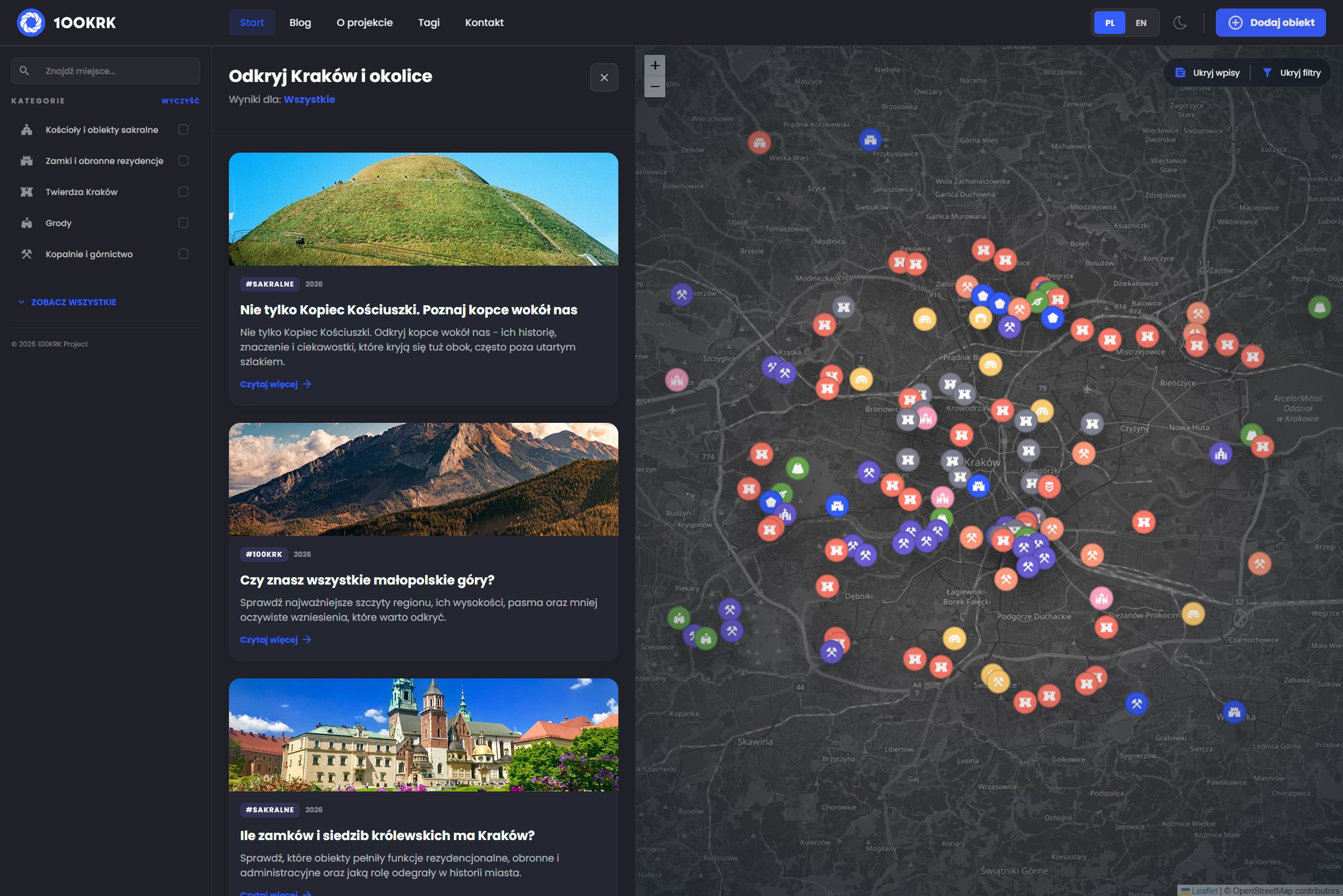The height and width of the screenshot is (896, 1343).
Task: Check the Twierdza Kraków category checkbox
Action: click(x=183, y=192)
